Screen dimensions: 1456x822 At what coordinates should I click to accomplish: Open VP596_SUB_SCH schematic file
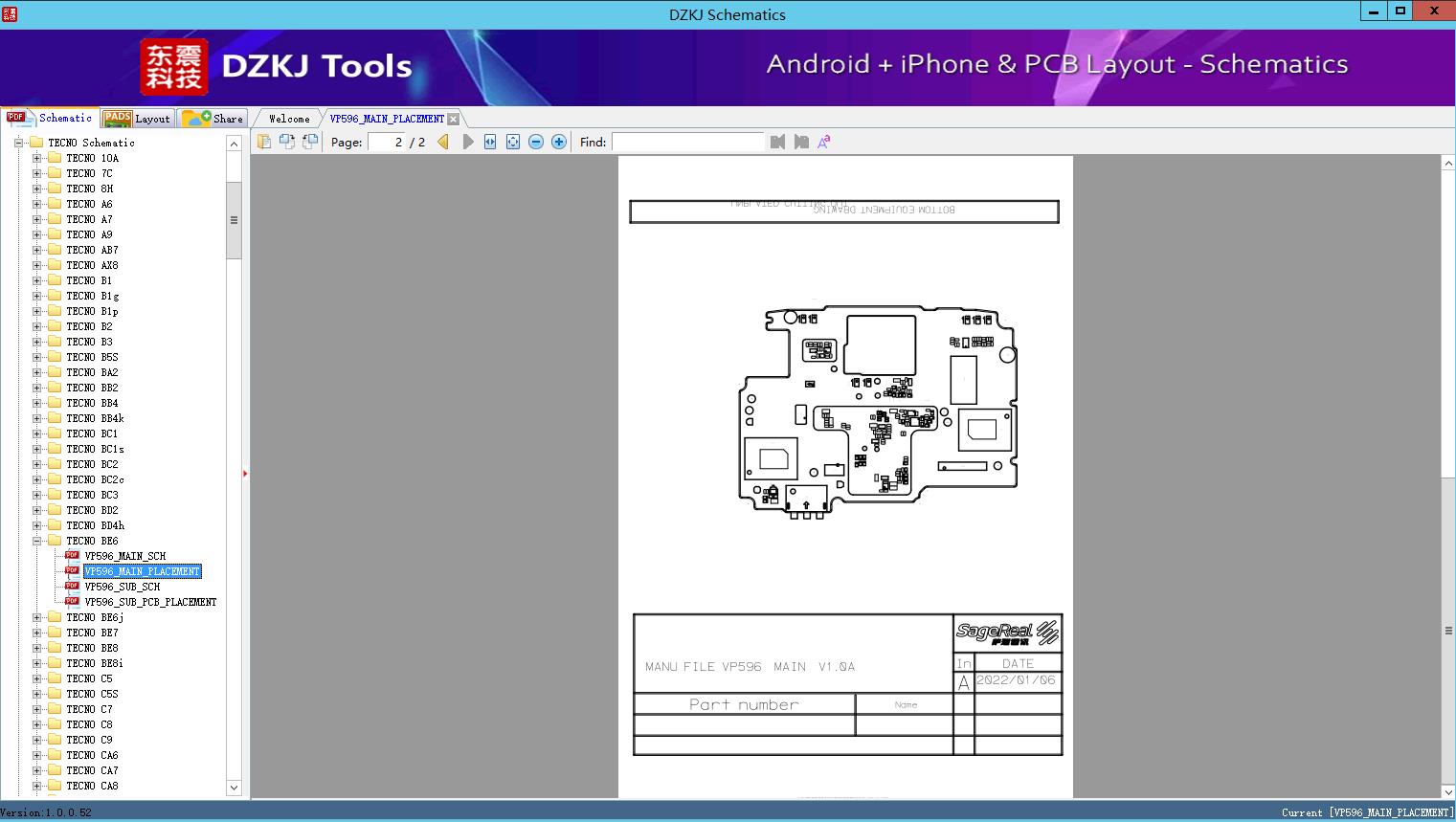(x=123, y=587)
